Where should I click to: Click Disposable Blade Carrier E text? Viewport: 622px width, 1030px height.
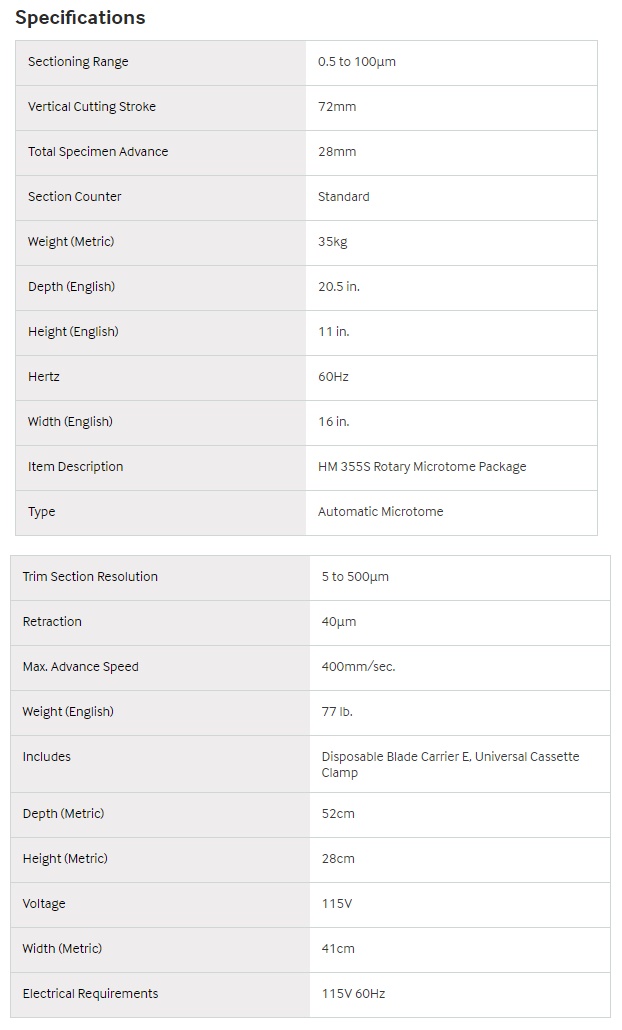[396, 757]
